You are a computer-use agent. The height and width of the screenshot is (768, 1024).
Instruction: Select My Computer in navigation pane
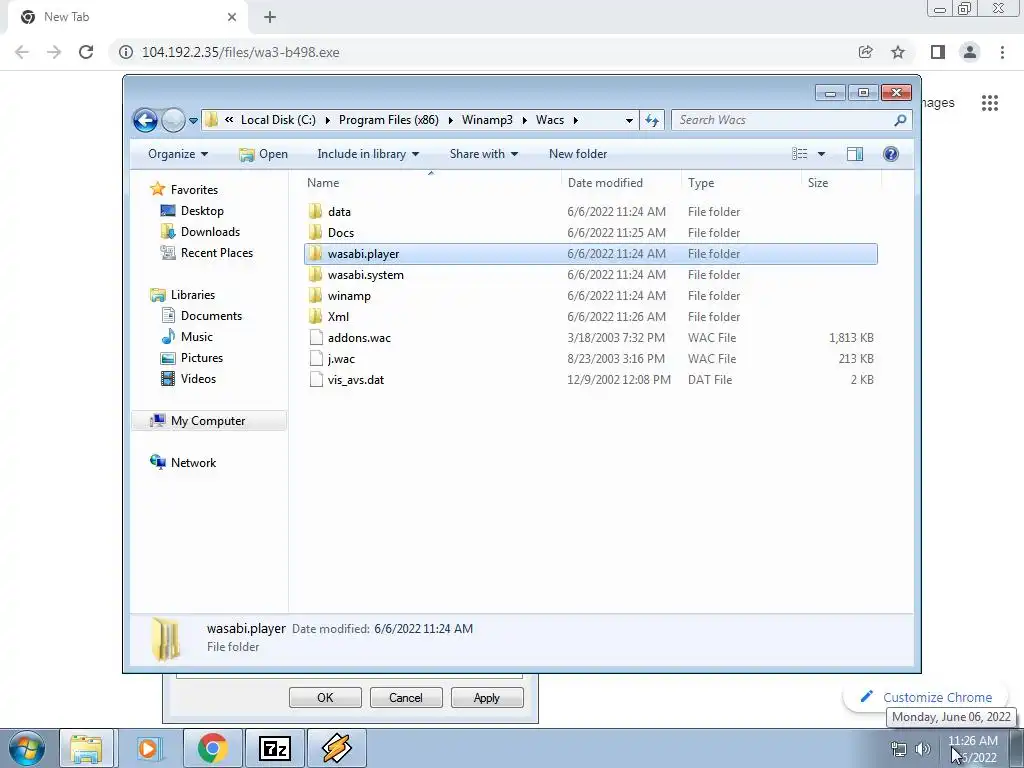208,421
